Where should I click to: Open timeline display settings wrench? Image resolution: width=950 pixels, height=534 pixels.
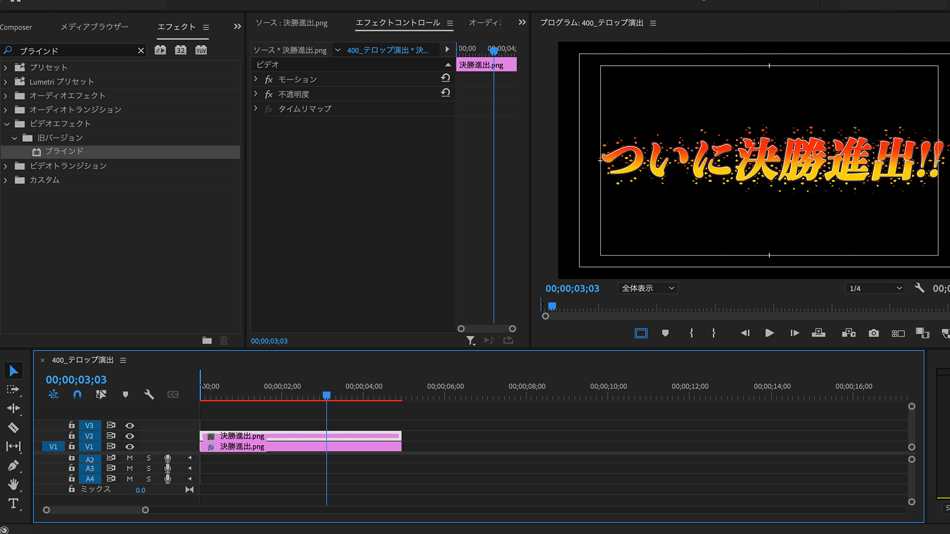point(149,395)
